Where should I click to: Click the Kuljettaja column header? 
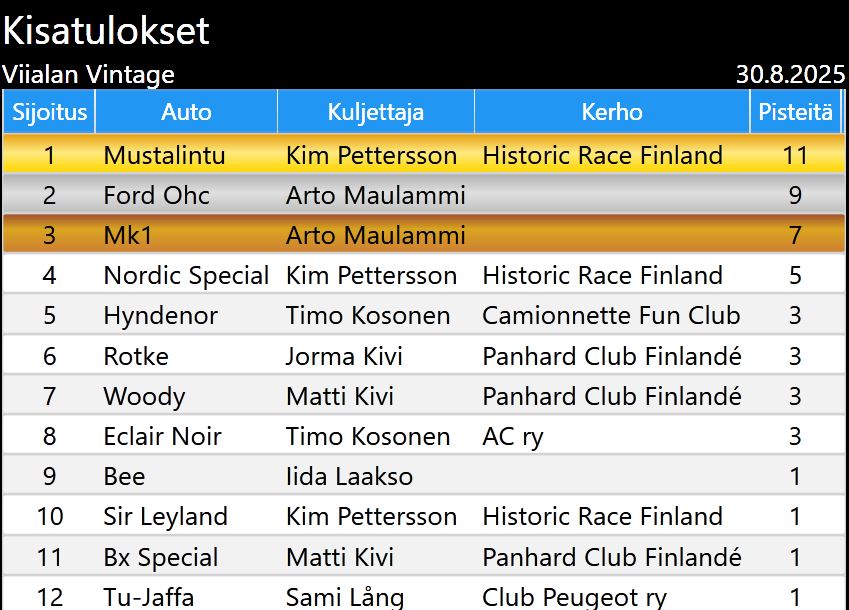click(x=375, y=112)
